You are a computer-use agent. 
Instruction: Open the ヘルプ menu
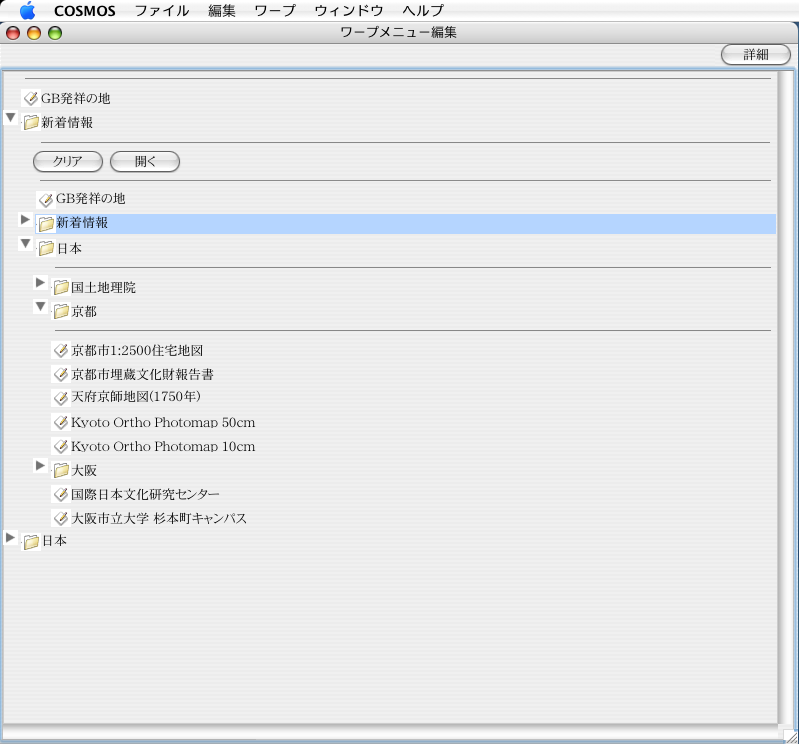[422, 11]
